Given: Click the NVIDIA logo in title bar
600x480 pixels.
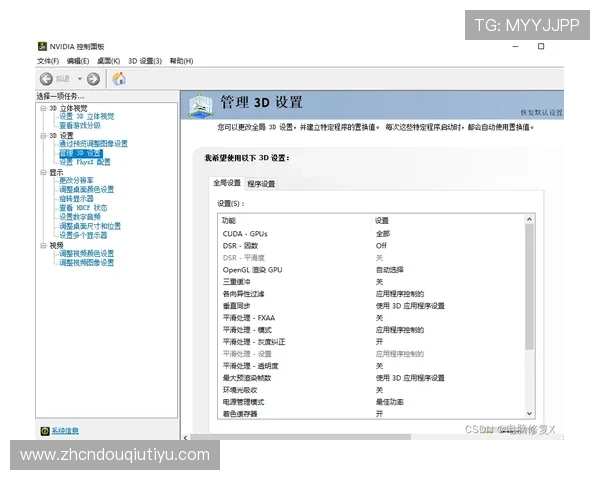Looking at the screenshot, I should tap(42, 46).
